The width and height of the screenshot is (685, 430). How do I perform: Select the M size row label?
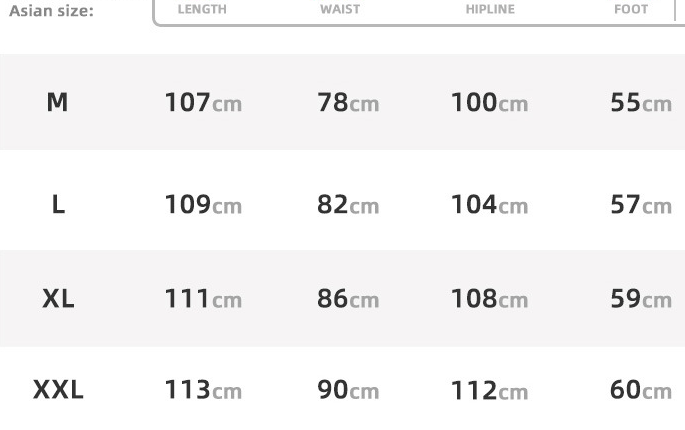(x=58, y=102)
